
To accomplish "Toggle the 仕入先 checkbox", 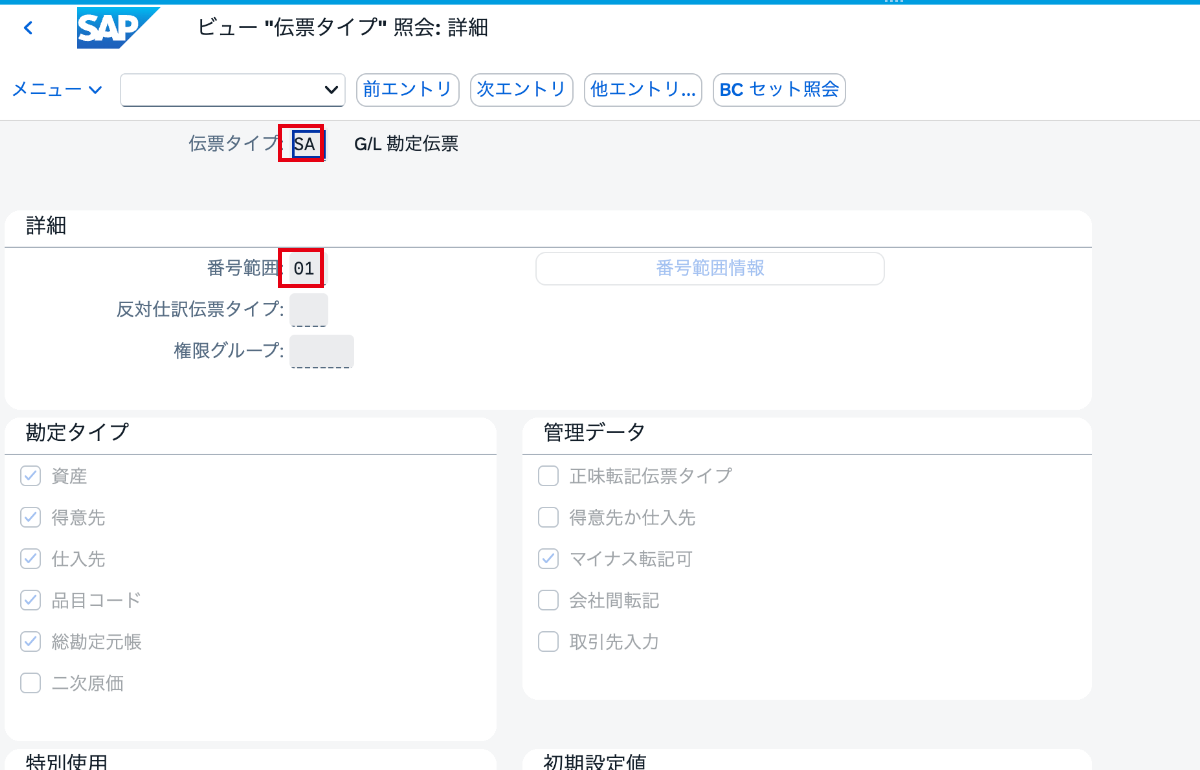I will (x=31, y=558).
